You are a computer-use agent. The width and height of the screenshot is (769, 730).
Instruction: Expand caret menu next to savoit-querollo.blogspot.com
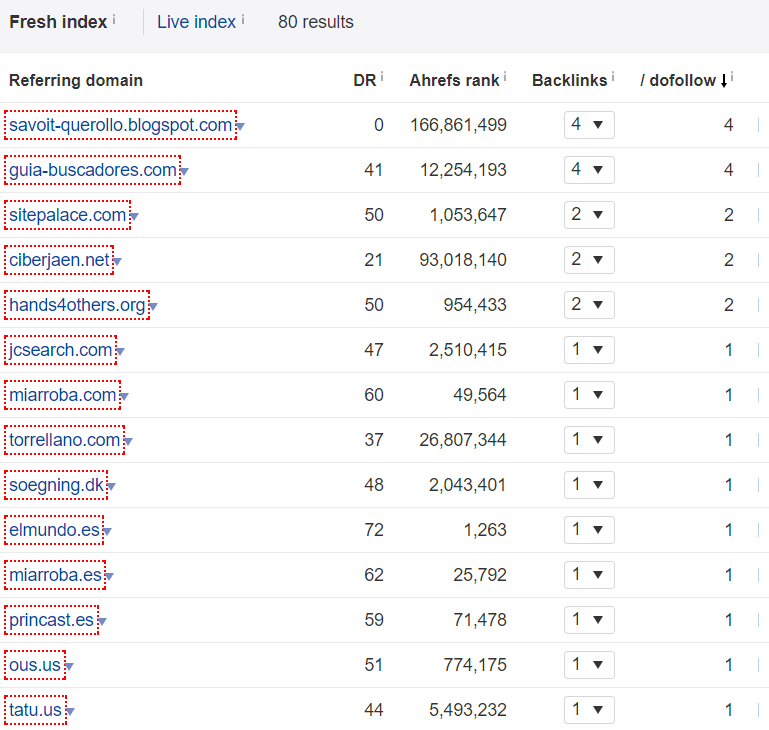240,127
